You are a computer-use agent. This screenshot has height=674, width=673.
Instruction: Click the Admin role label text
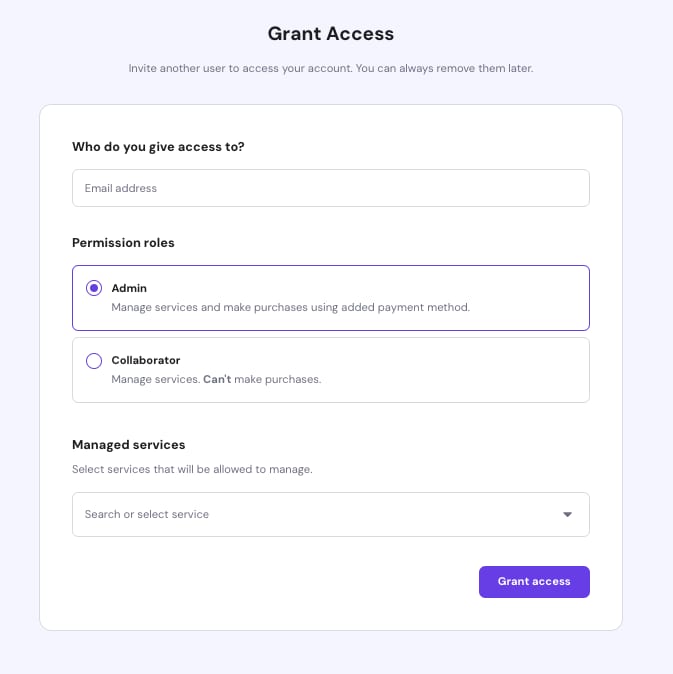pyautogui.click(x=129, y=288)
